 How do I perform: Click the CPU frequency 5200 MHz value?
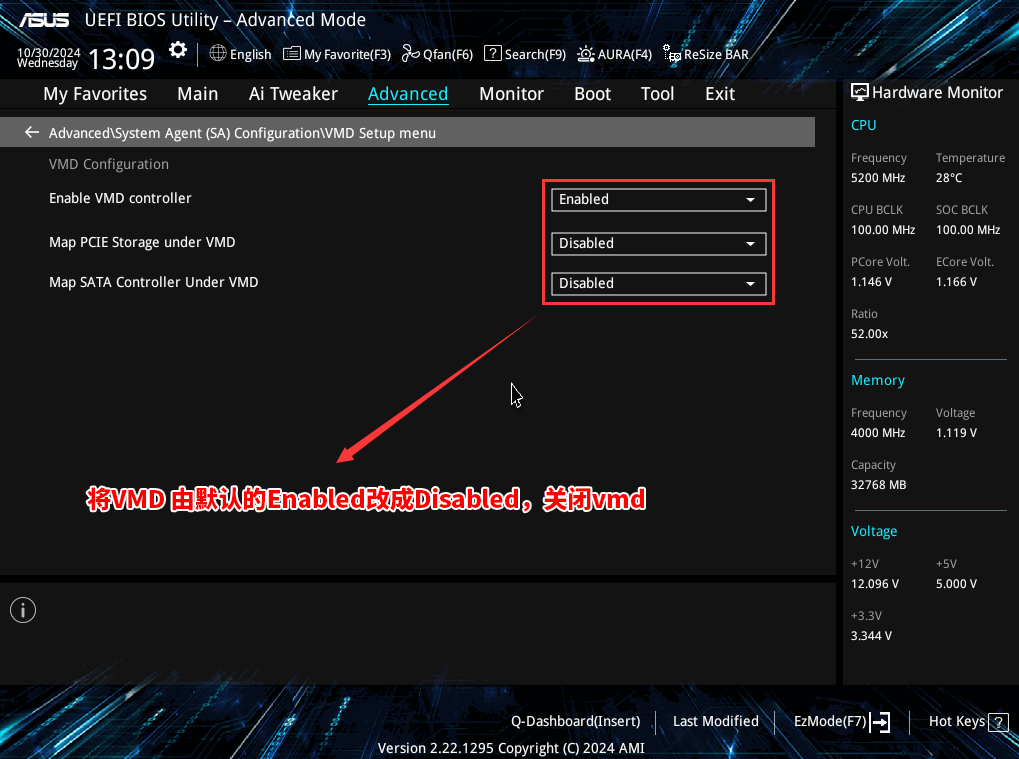[878, 178]
